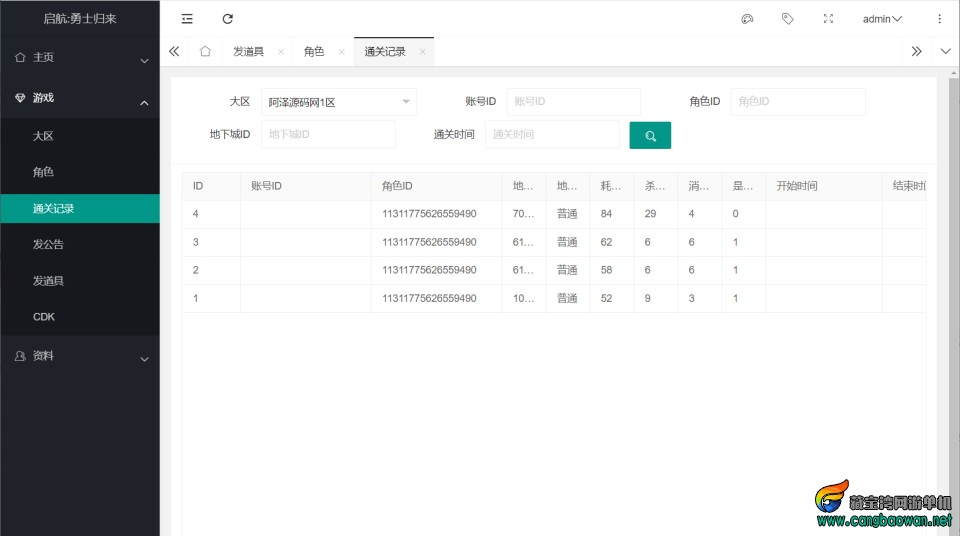The width and height of the screenshot is (960, 536).
Task: Toggle sidebar collapse menu icon
Action: (187, 19)
